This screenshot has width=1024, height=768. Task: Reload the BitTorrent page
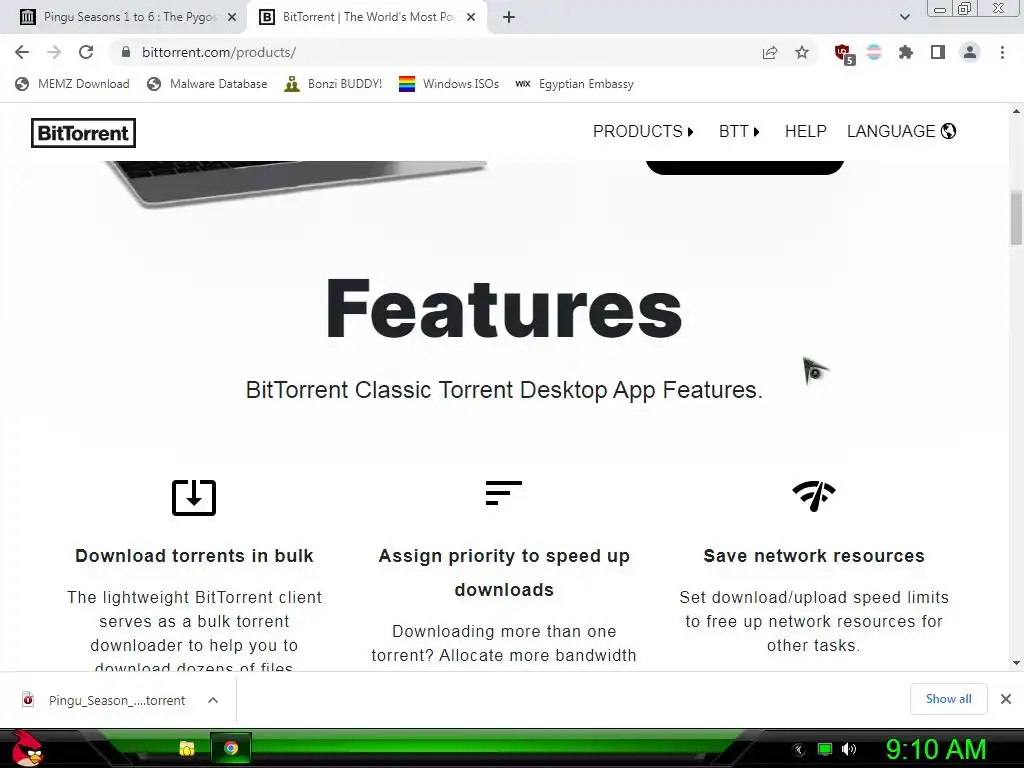[x=86, y=52]
